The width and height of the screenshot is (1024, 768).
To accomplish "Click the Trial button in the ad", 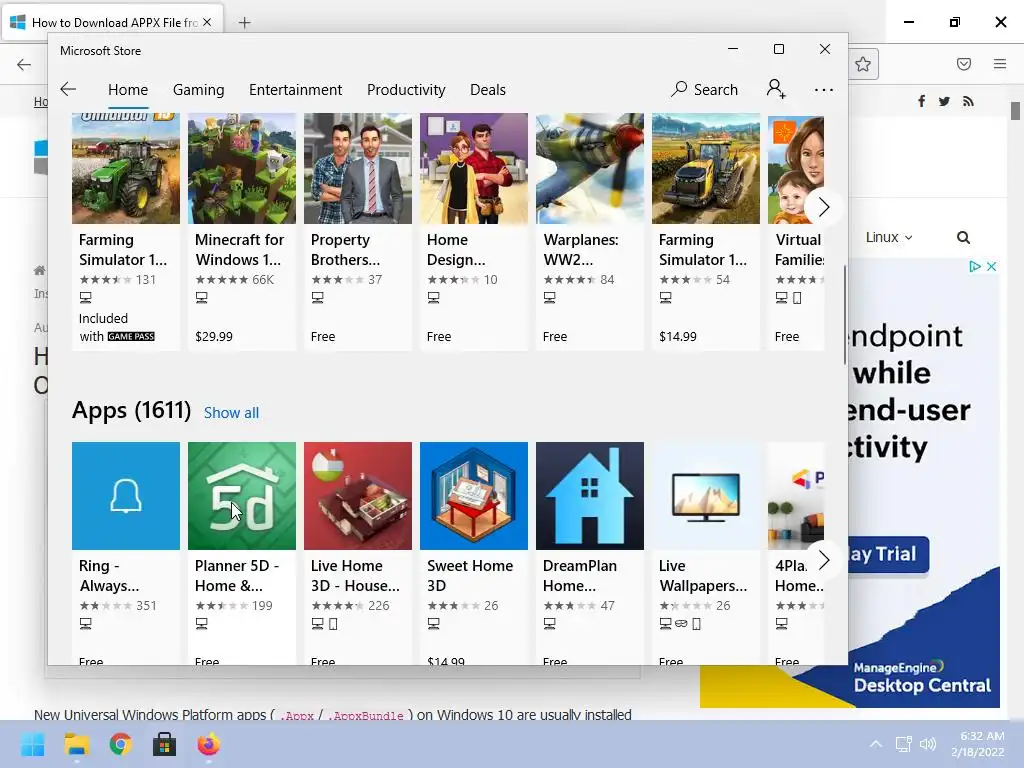I will coord(889,555).
